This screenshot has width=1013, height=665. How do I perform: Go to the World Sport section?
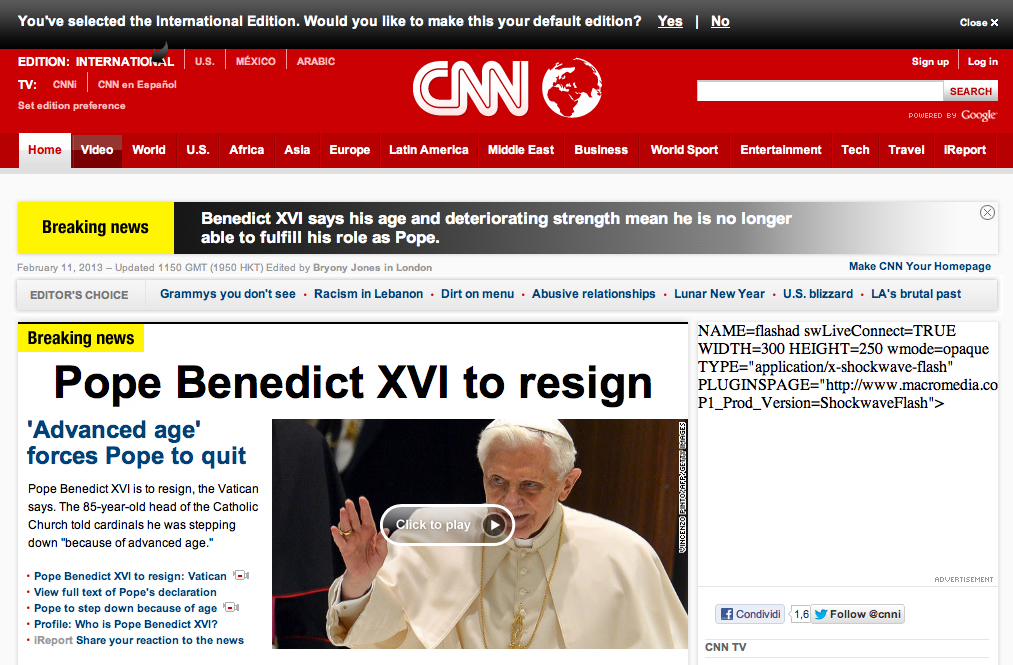tap(684, 150)
